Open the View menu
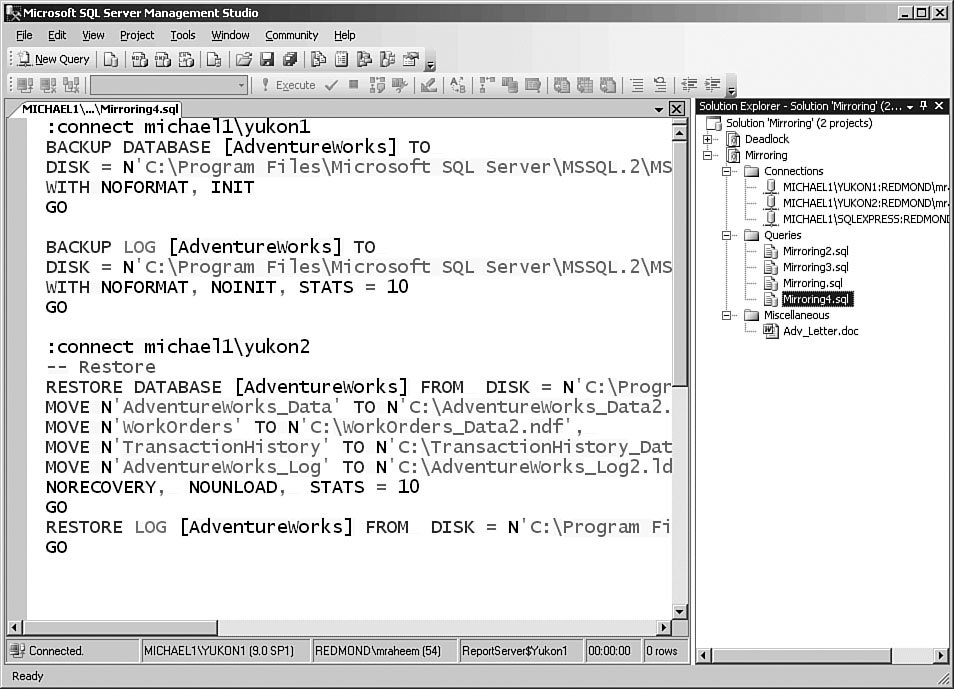954x689 pixels. click(x=93, y=35)
